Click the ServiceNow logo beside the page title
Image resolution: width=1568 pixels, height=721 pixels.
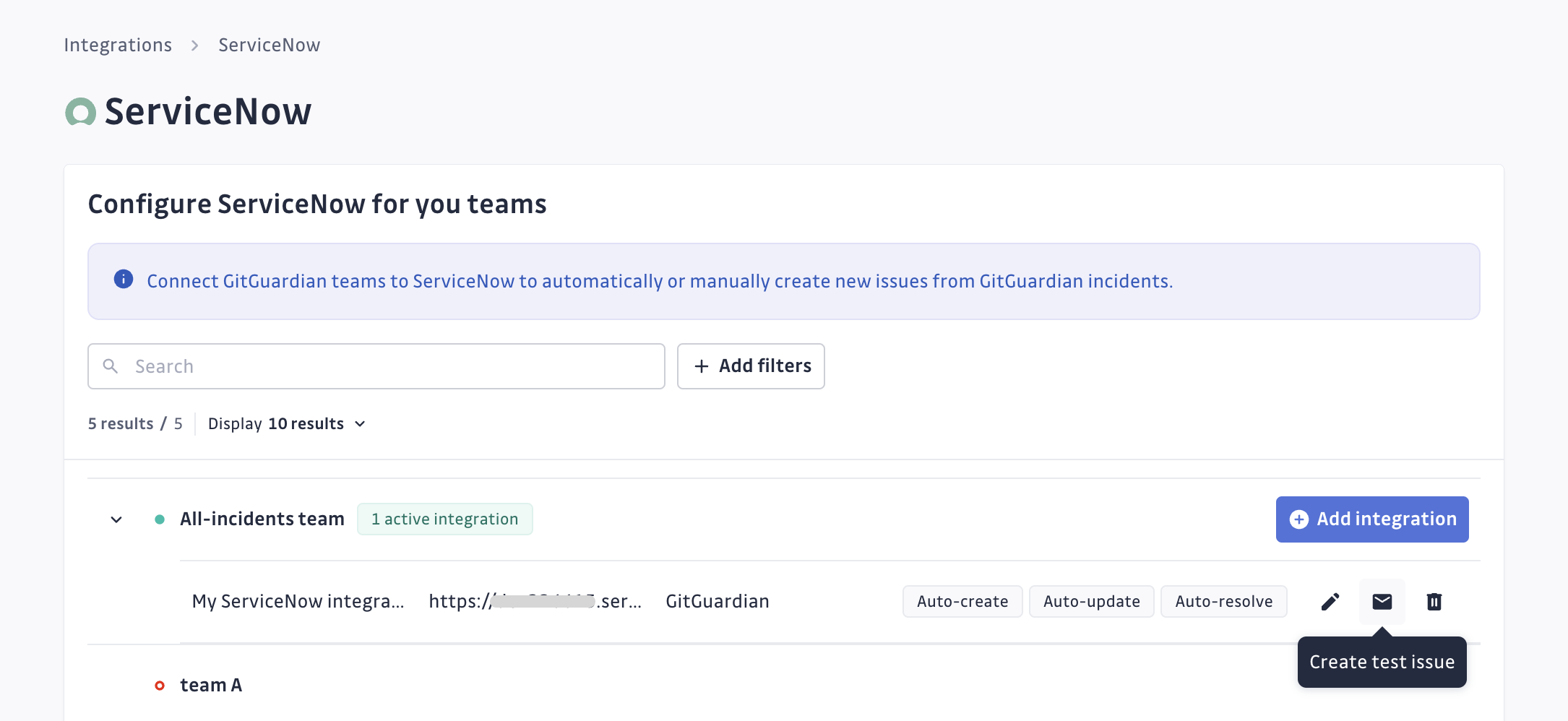[x=80, y=112]
